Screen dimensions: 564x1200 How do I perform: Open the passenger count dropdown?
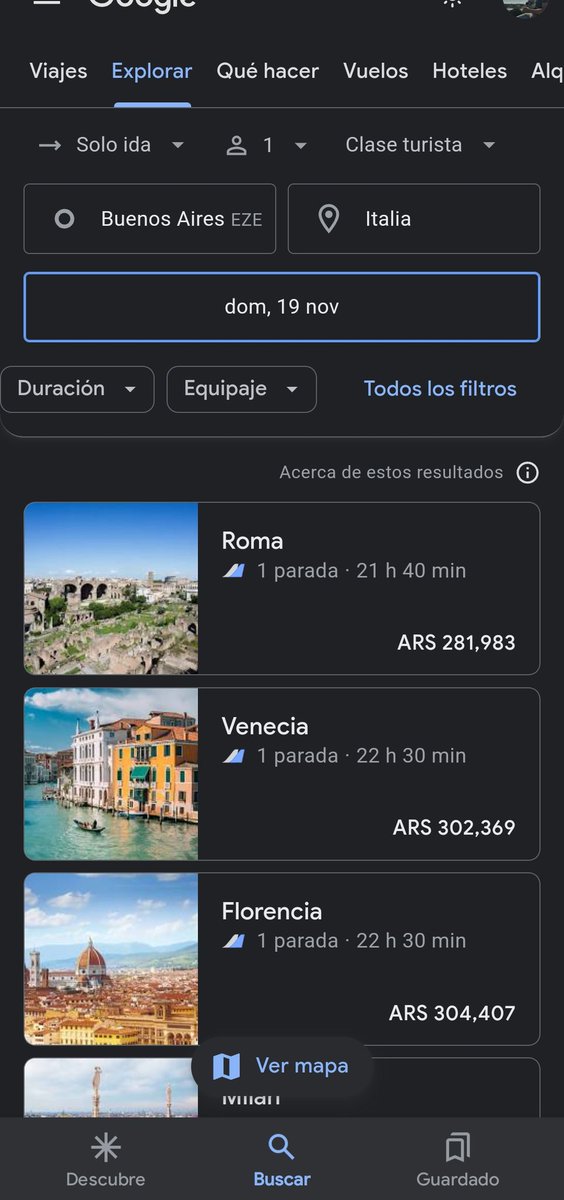point(267,145)
